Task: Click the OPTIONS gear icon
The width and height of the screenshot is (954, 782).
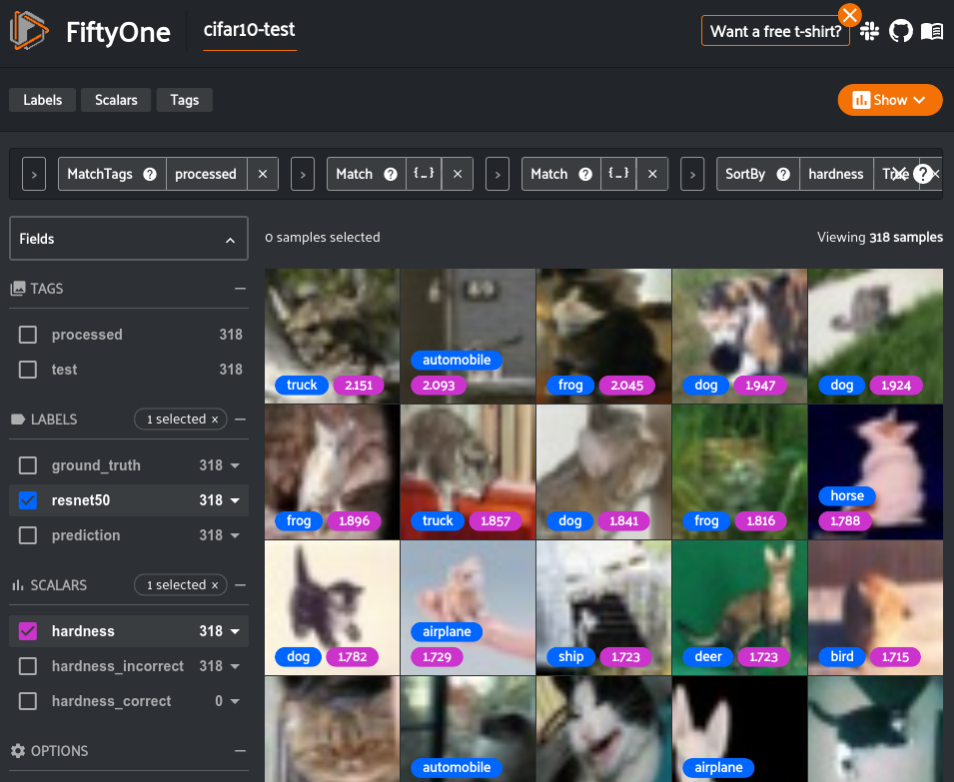Action: (18, 751)
